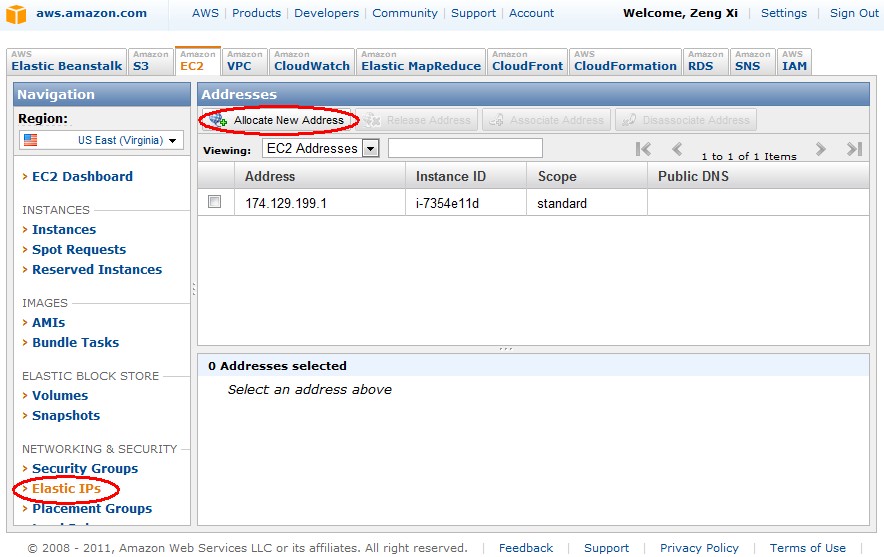Click the Privacy Policy footer link
The image size is (884, 557).
coord(699,548)
